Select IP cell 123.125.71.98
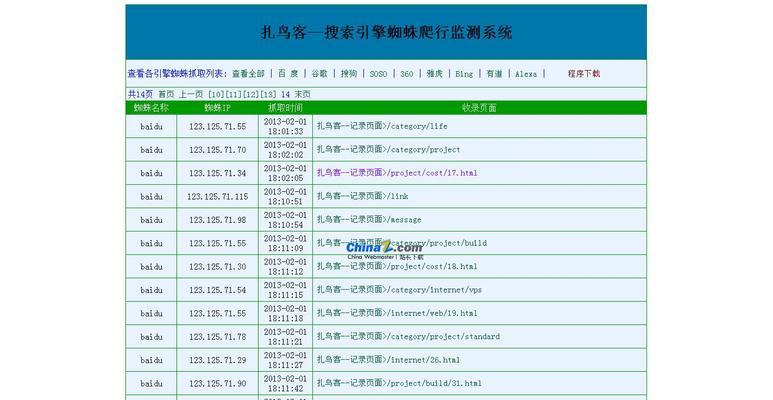 217,220
